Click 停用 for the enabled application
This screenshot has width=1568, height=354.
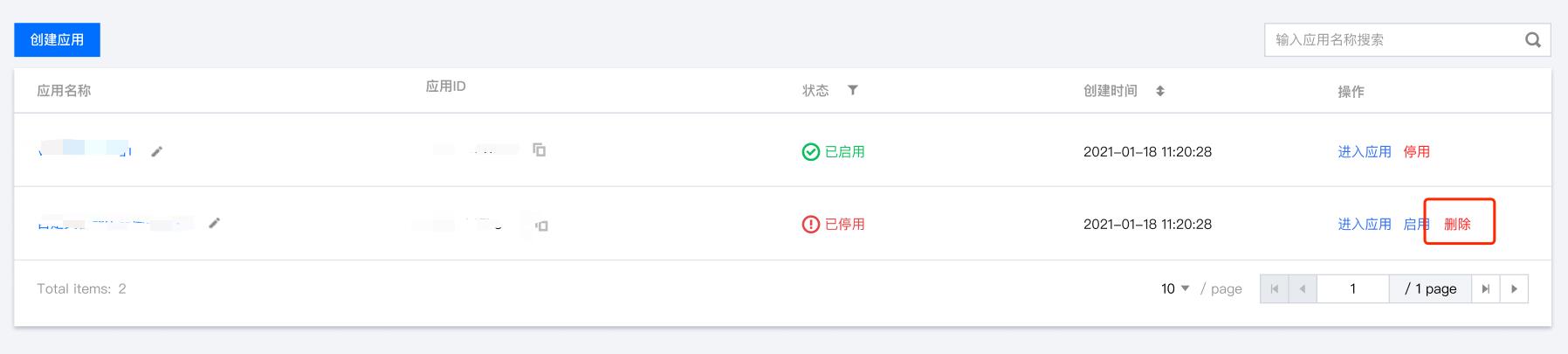pos(1416,152)
